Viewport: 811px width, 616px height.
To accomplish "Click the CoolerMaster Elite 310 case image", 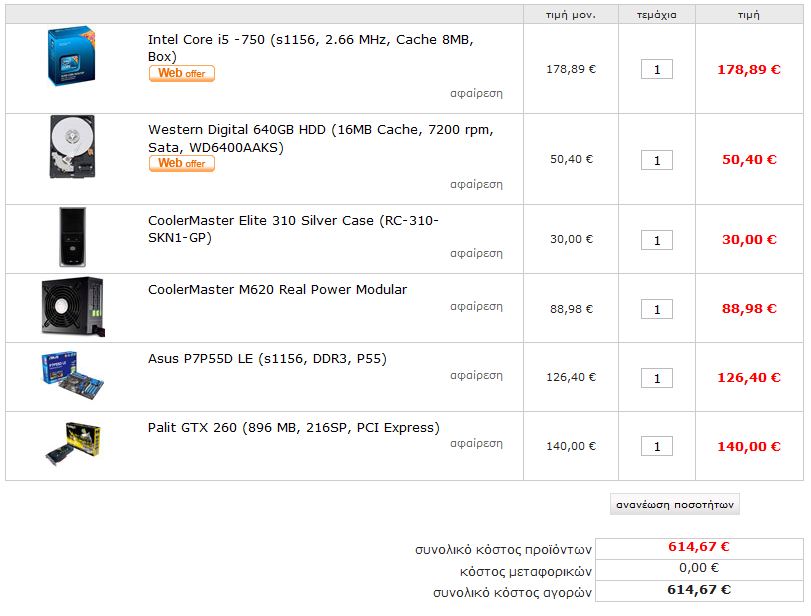I will (72, 237).
